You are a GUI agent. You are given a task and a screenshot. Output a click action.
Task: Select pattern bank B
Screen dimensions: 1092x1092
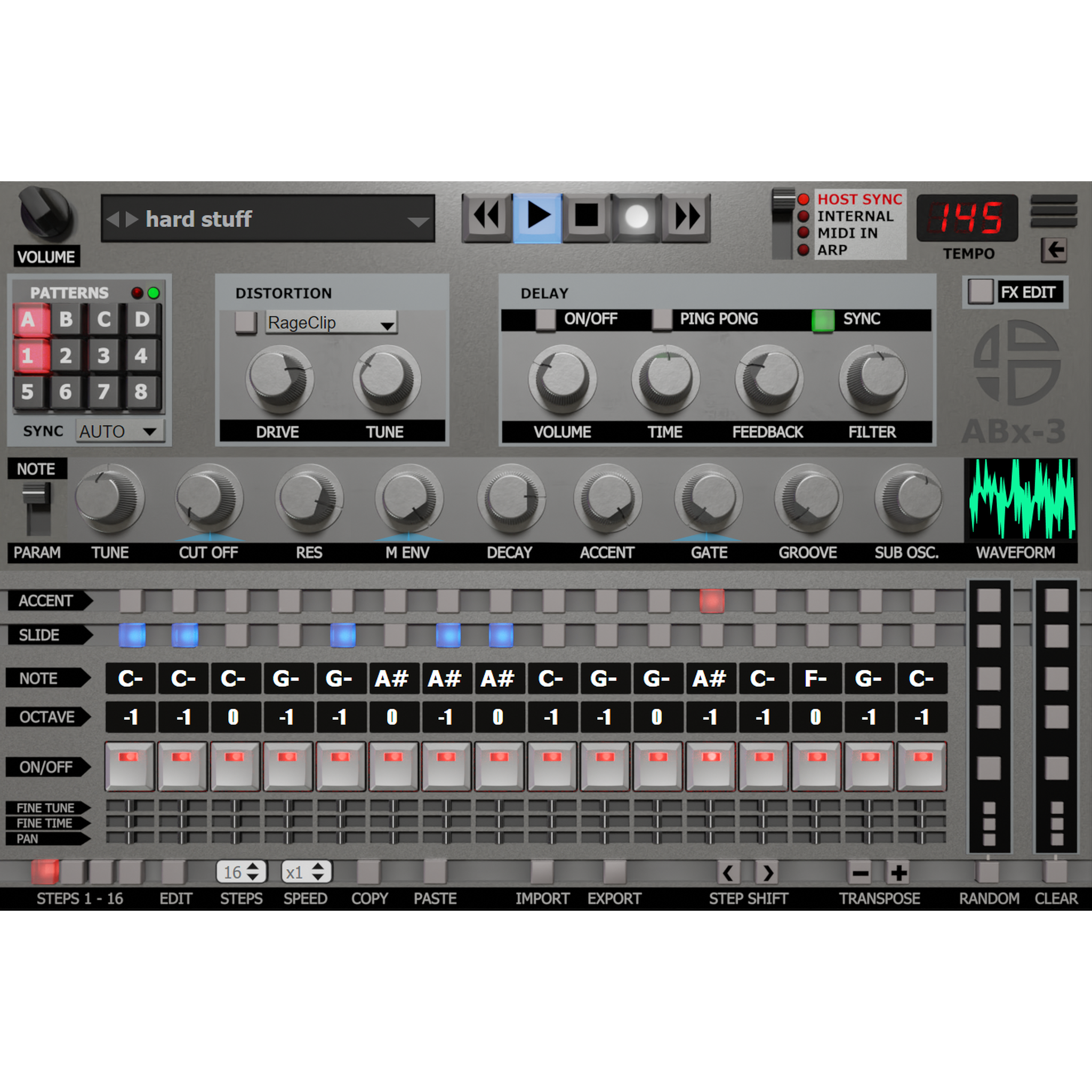coord(66,319)
